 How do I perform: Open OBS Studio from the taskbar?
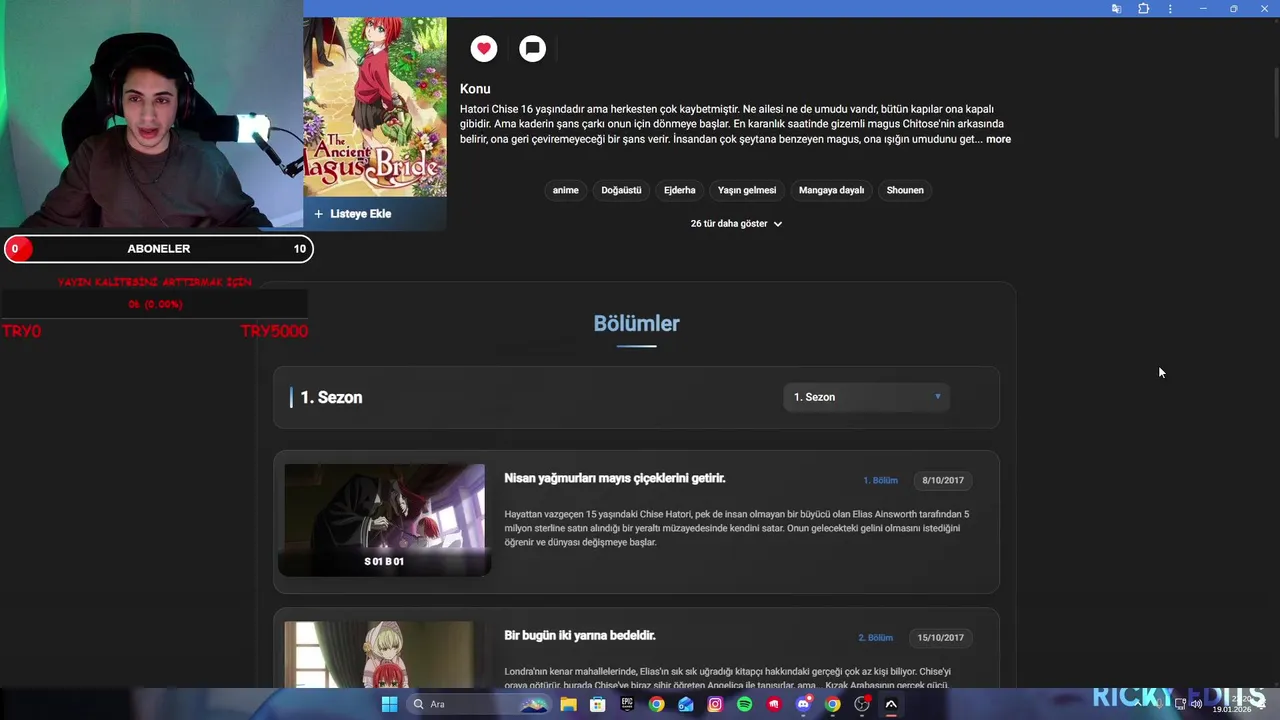(862, 704)
